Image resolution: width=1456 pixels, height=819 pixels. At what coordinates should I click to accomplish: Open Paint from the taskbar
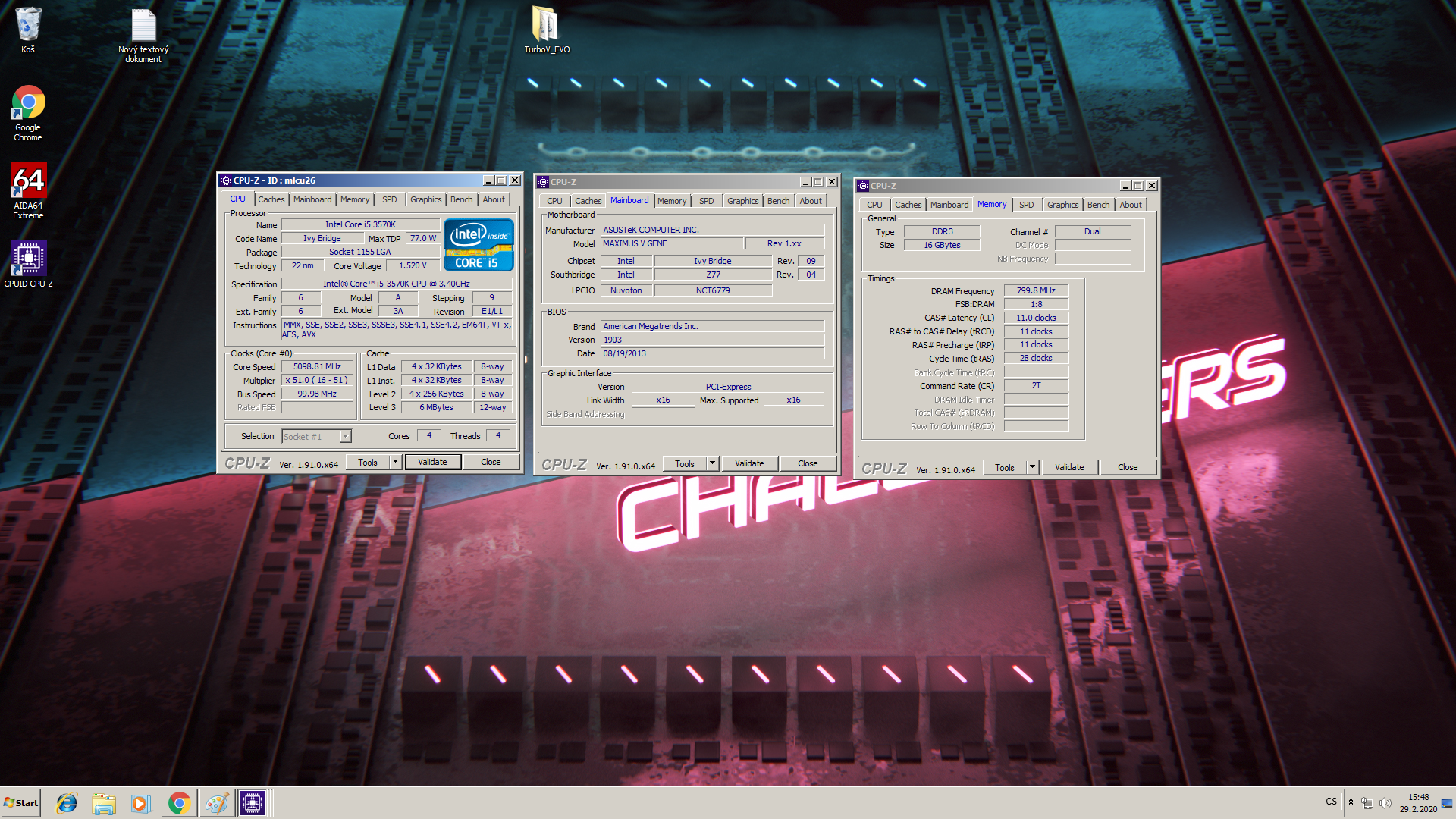point(217,803)
